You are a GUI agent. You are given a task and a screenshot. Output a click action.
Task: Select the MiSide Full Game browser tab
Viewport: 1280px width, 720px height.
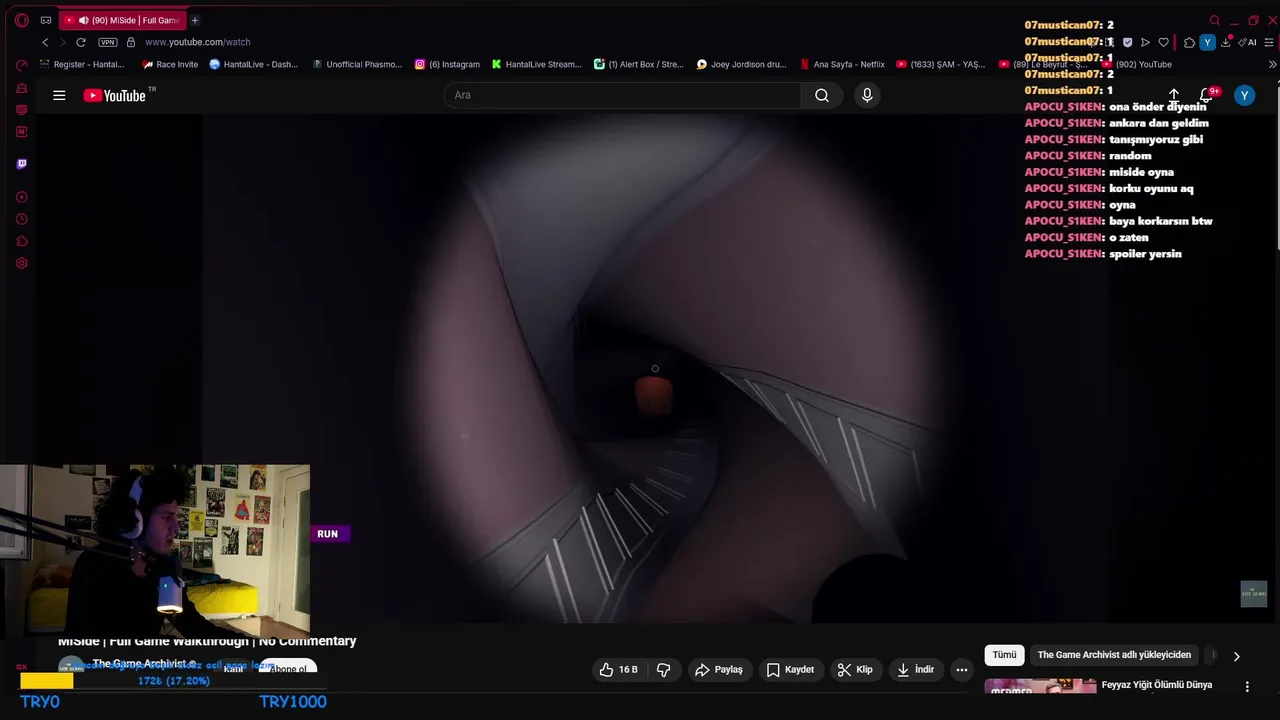121,20
